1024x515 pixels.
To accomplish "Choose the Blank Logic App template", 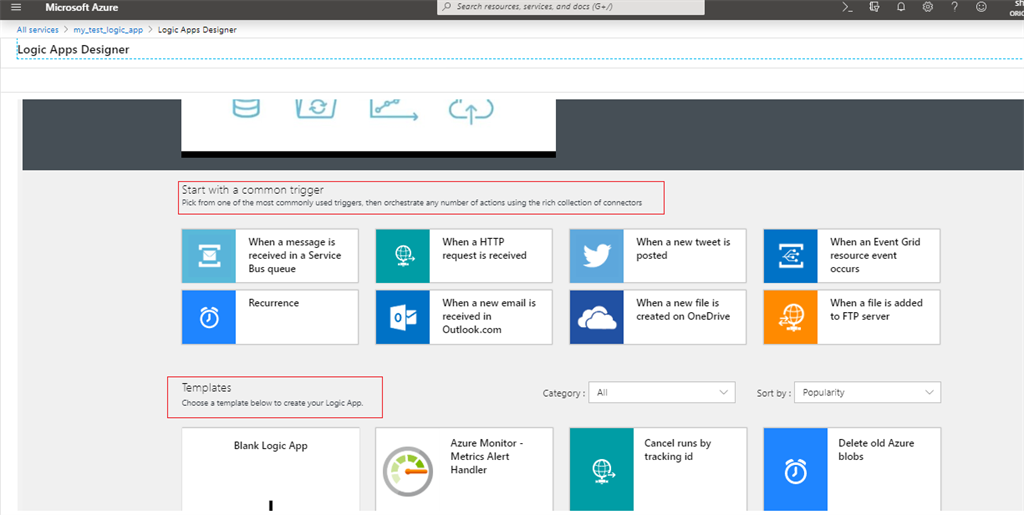I will tap(270, 469).
